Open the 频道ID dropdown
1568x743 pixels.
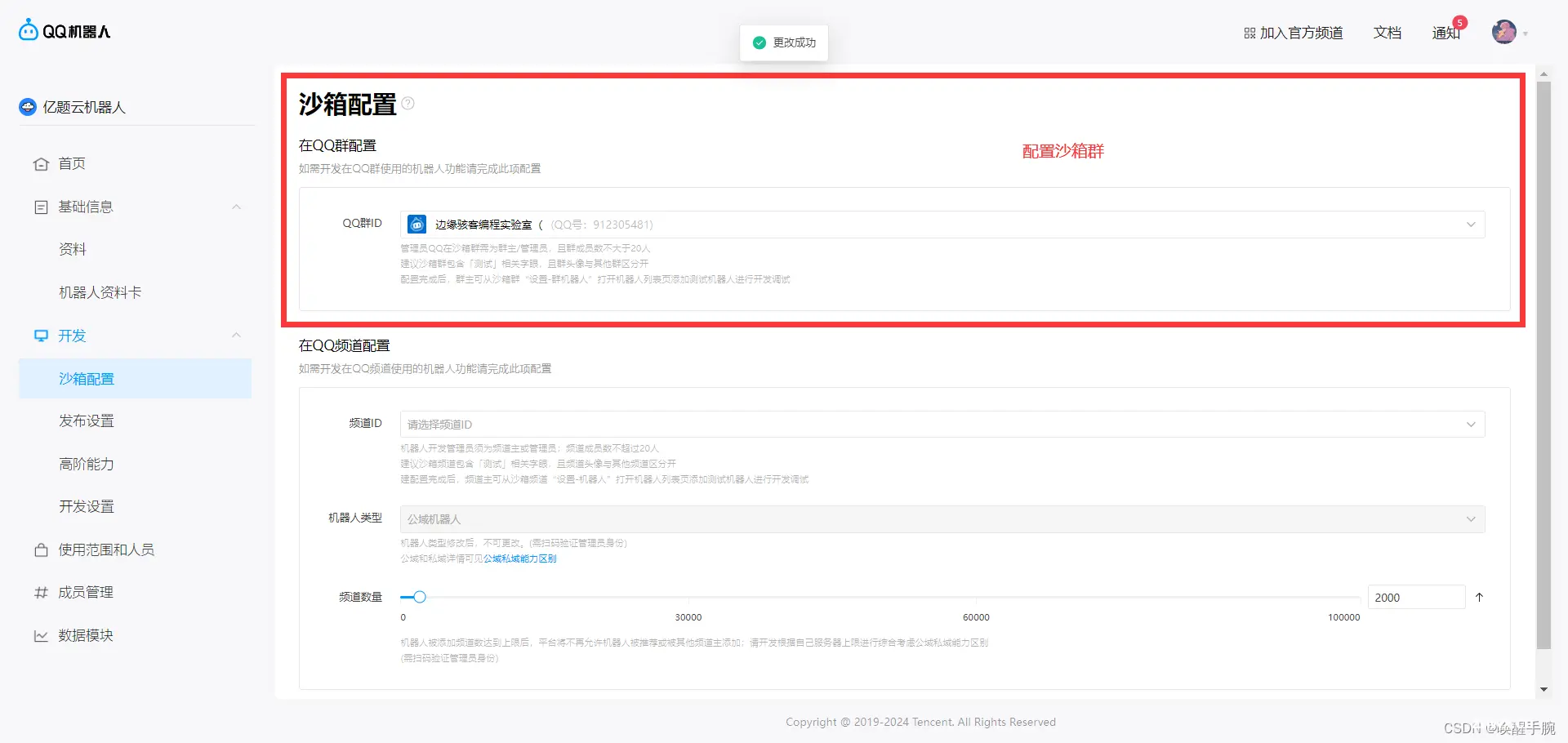click(942, 425)
